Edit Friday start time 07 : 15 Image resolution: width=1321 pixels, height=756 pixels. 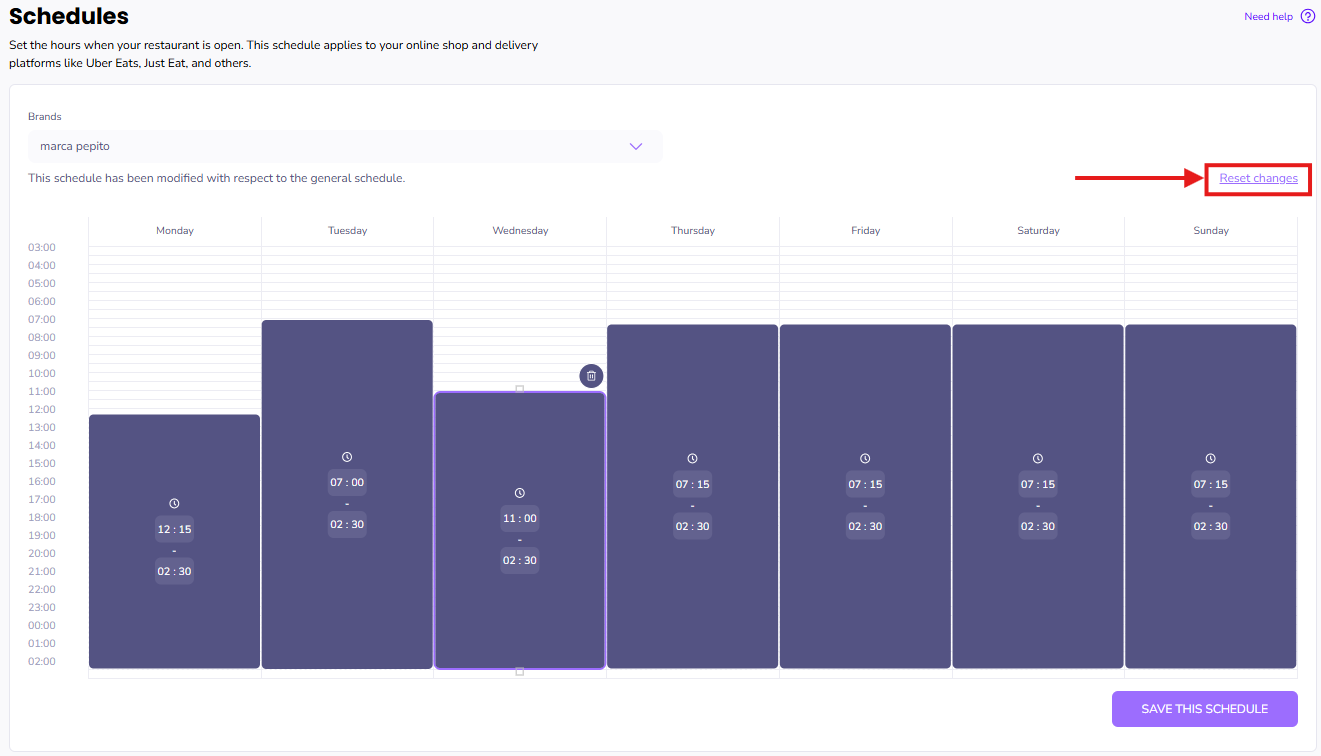[x=865, y=484]
